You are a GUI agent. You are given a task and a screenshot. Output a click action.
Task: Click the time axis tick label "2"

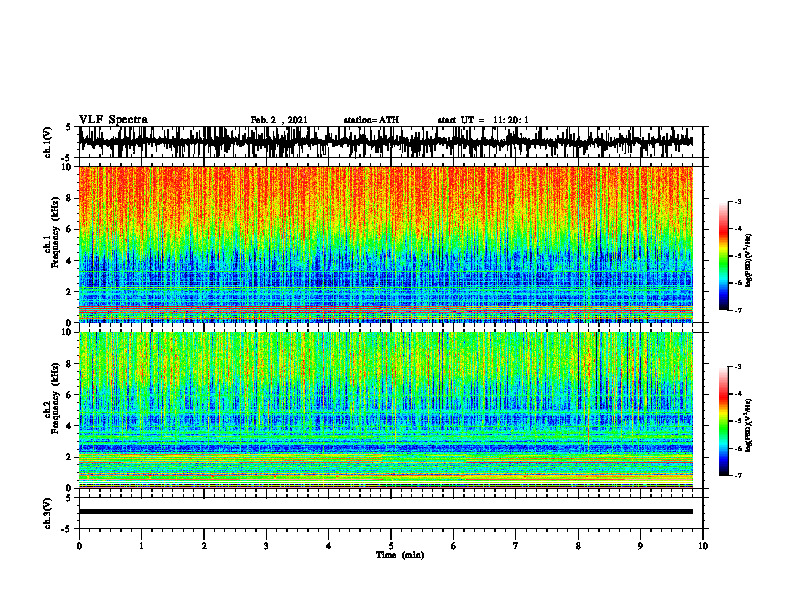204,546
